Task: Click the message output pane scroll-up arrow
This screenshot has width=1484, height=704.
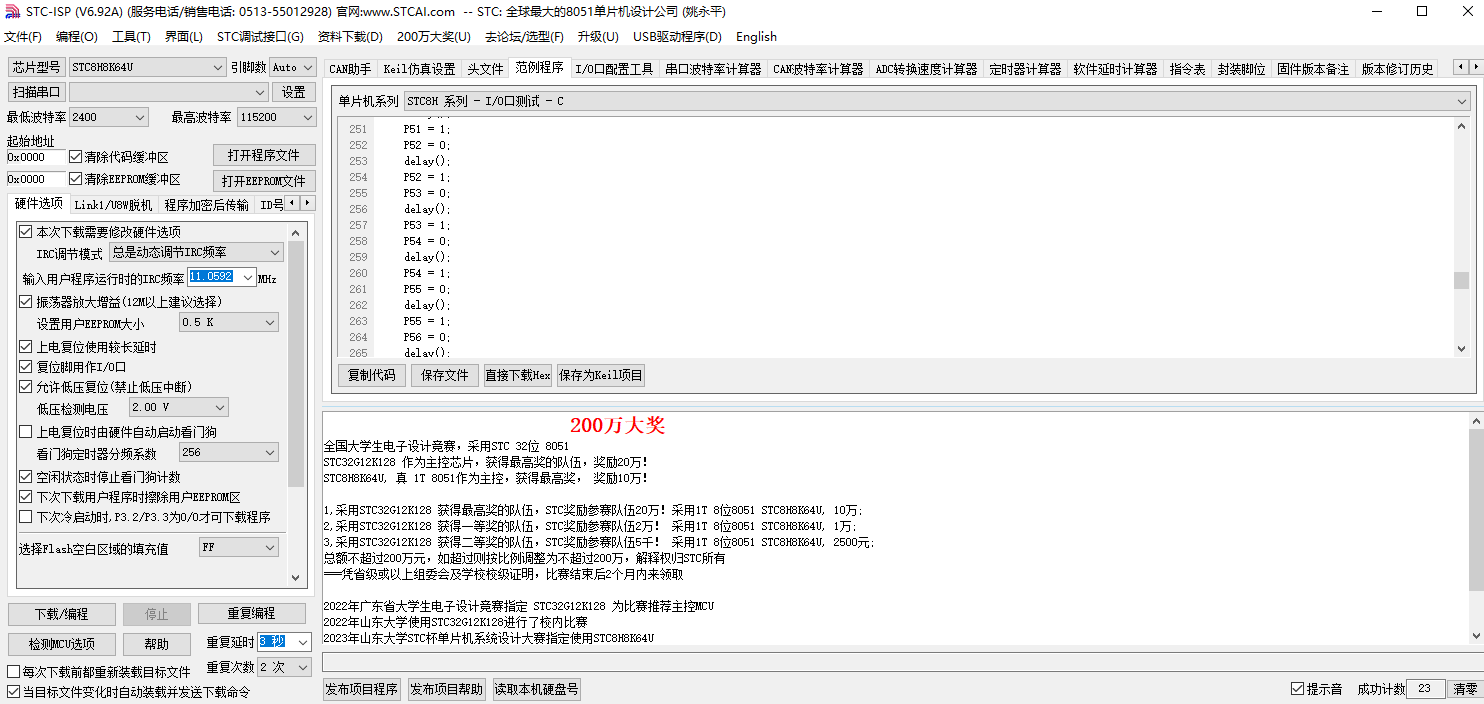Action: click(x=1476, y=421)
